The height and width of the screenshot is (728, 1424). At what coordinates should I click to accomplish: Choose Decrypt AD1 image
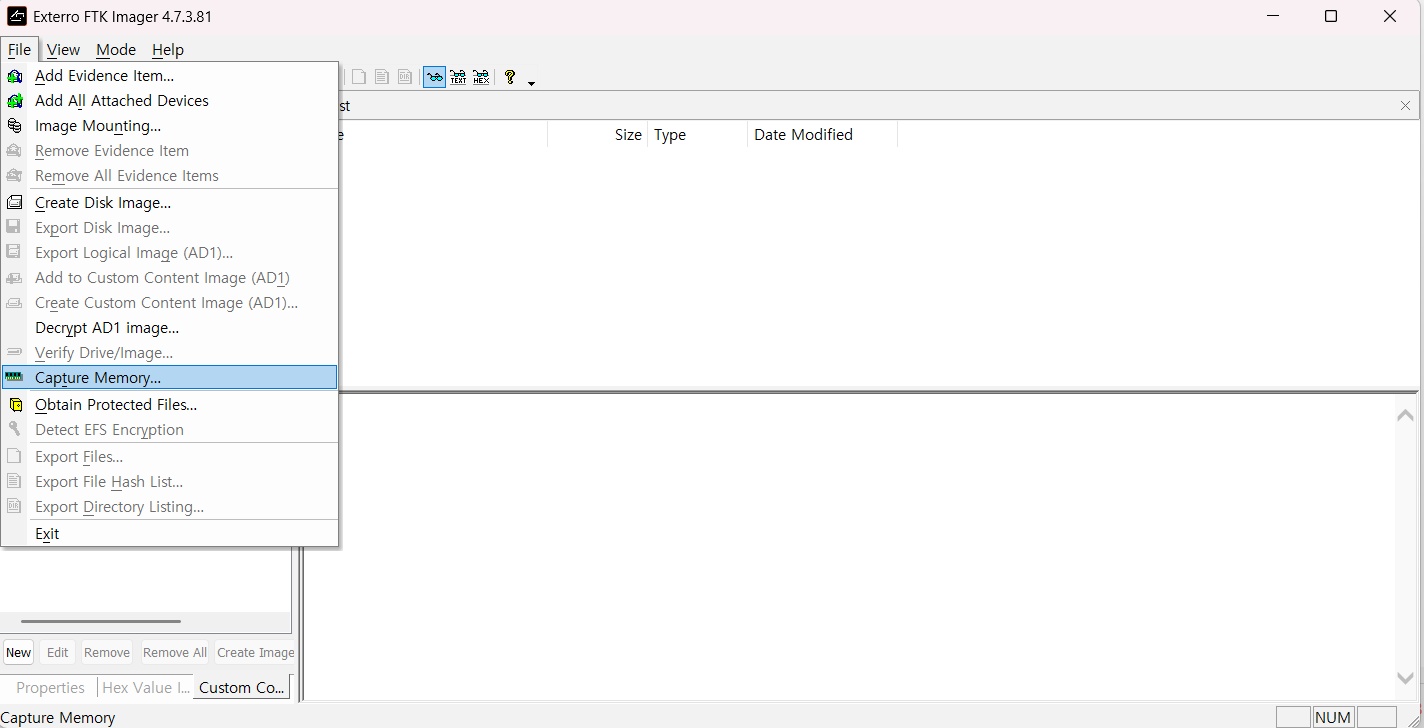[169, 328]
